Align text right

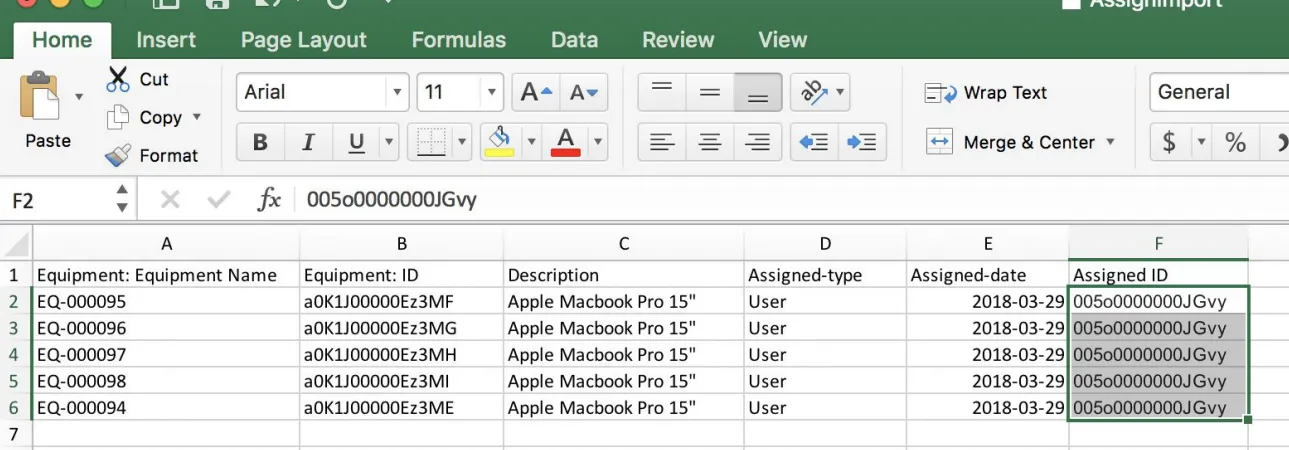[758, 142]
